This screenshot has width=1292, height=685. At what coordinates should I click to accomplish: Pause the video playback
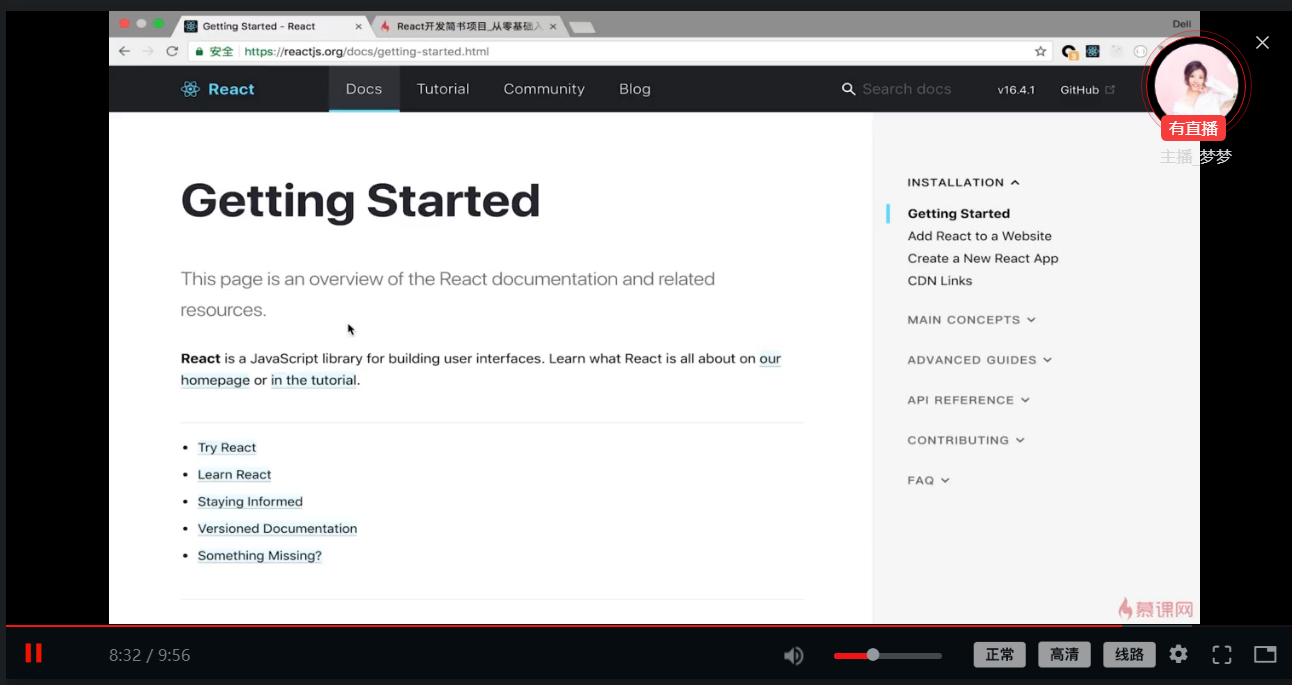click(33, 653)
